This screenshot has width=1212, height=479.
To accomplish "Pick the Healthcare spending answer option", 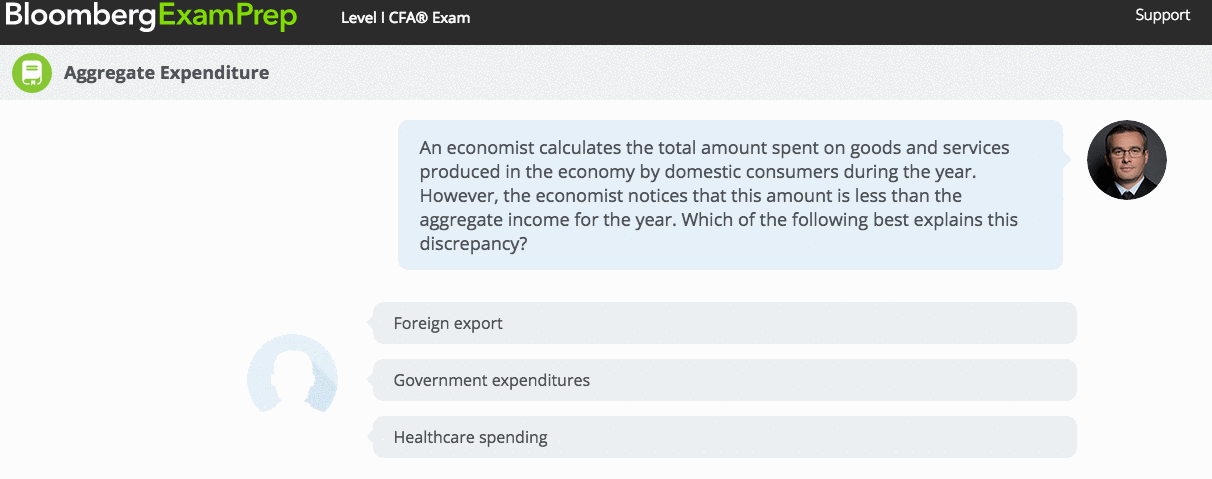I will pos(724,437).
